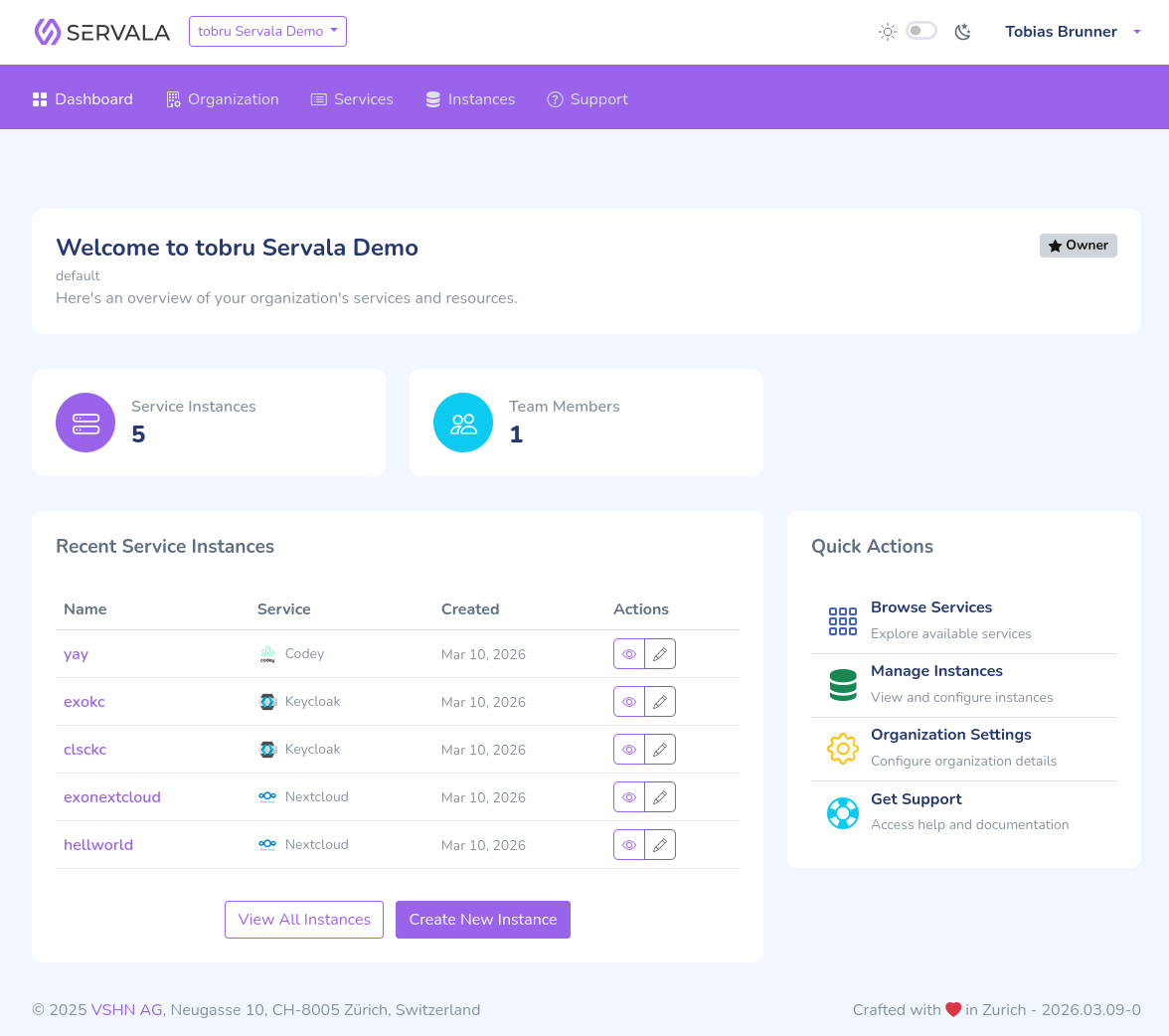Click the Services list icon
The height and width of the screenshot is (1036, 1169).
coord(318,100)
